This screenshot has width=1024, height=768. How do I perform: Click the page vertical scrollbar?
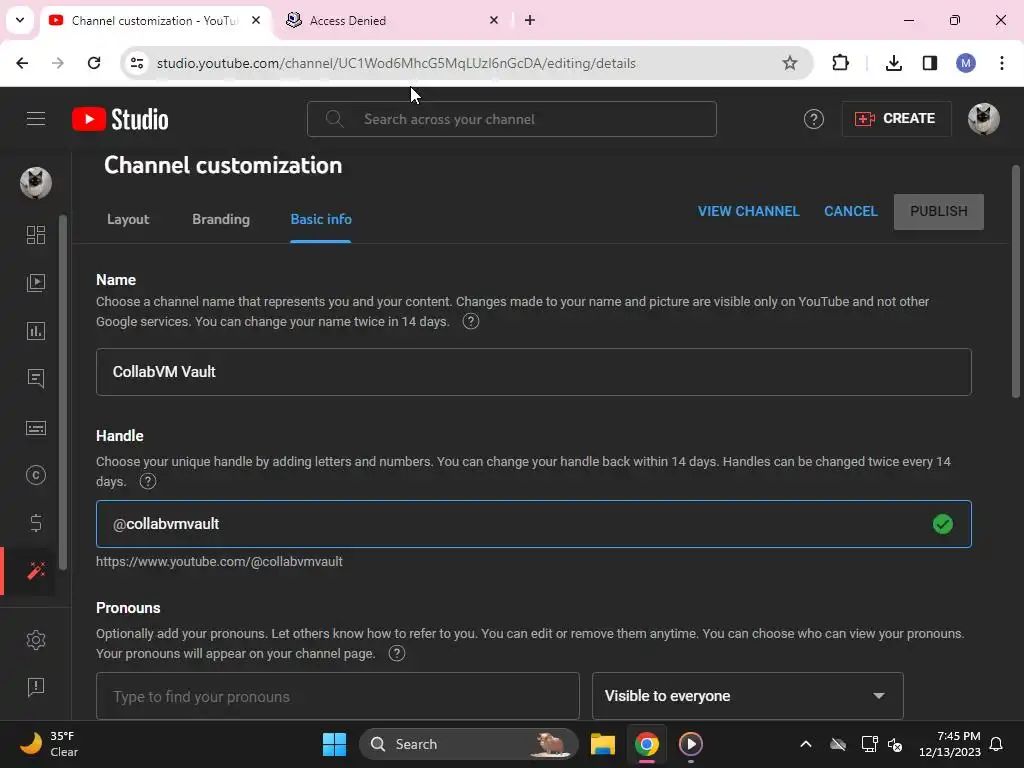click(x=1016, y=281)
